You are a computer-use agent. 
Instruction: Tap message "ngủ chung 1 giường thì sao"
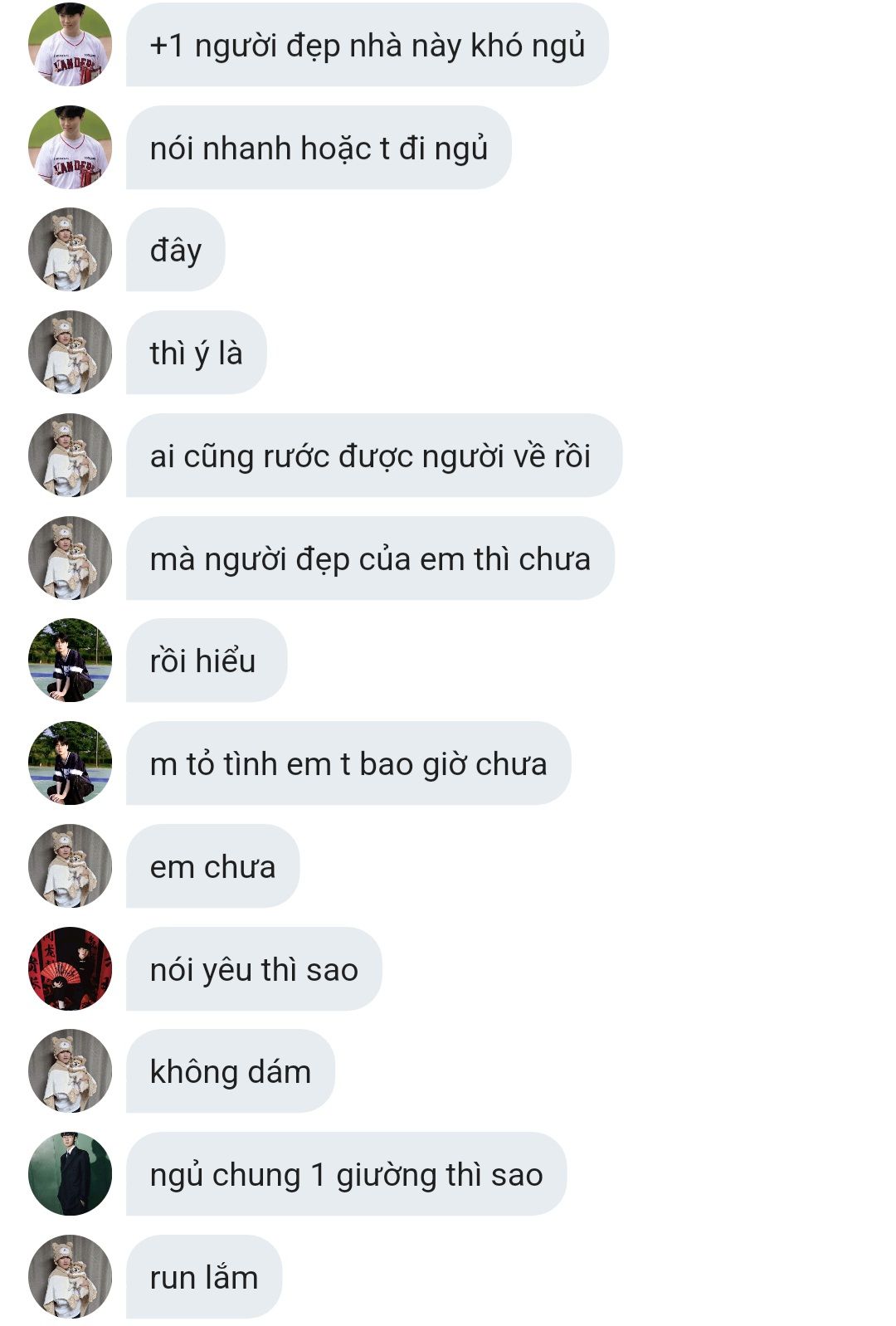(x=347, y=1174)
